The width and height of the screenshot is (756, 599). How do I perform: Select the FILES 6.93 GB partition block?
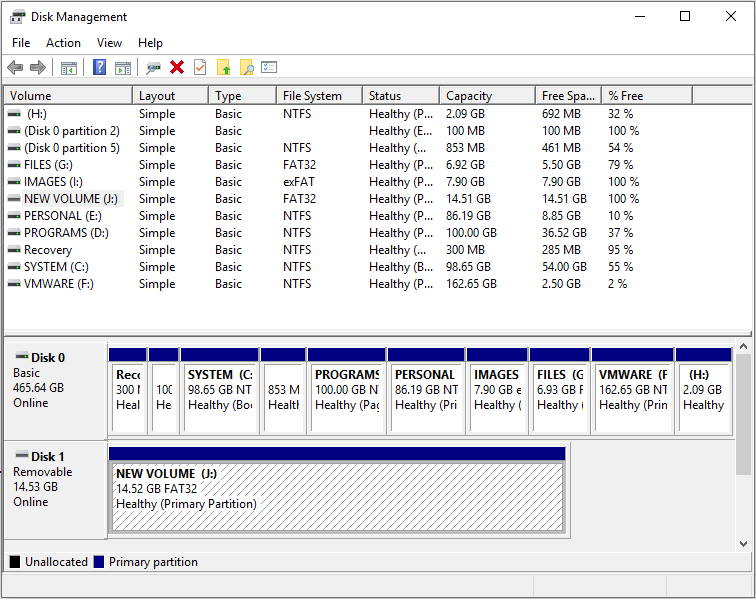click(560, 391)
